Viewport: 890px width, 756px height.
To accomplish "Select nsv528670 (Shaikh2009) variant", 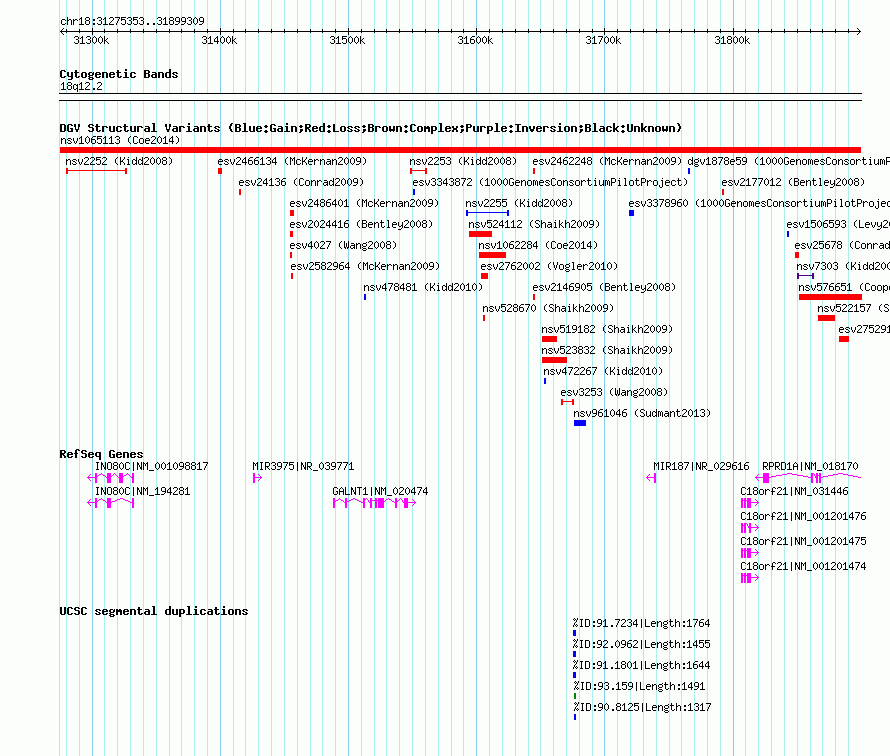I will (548, 308).
